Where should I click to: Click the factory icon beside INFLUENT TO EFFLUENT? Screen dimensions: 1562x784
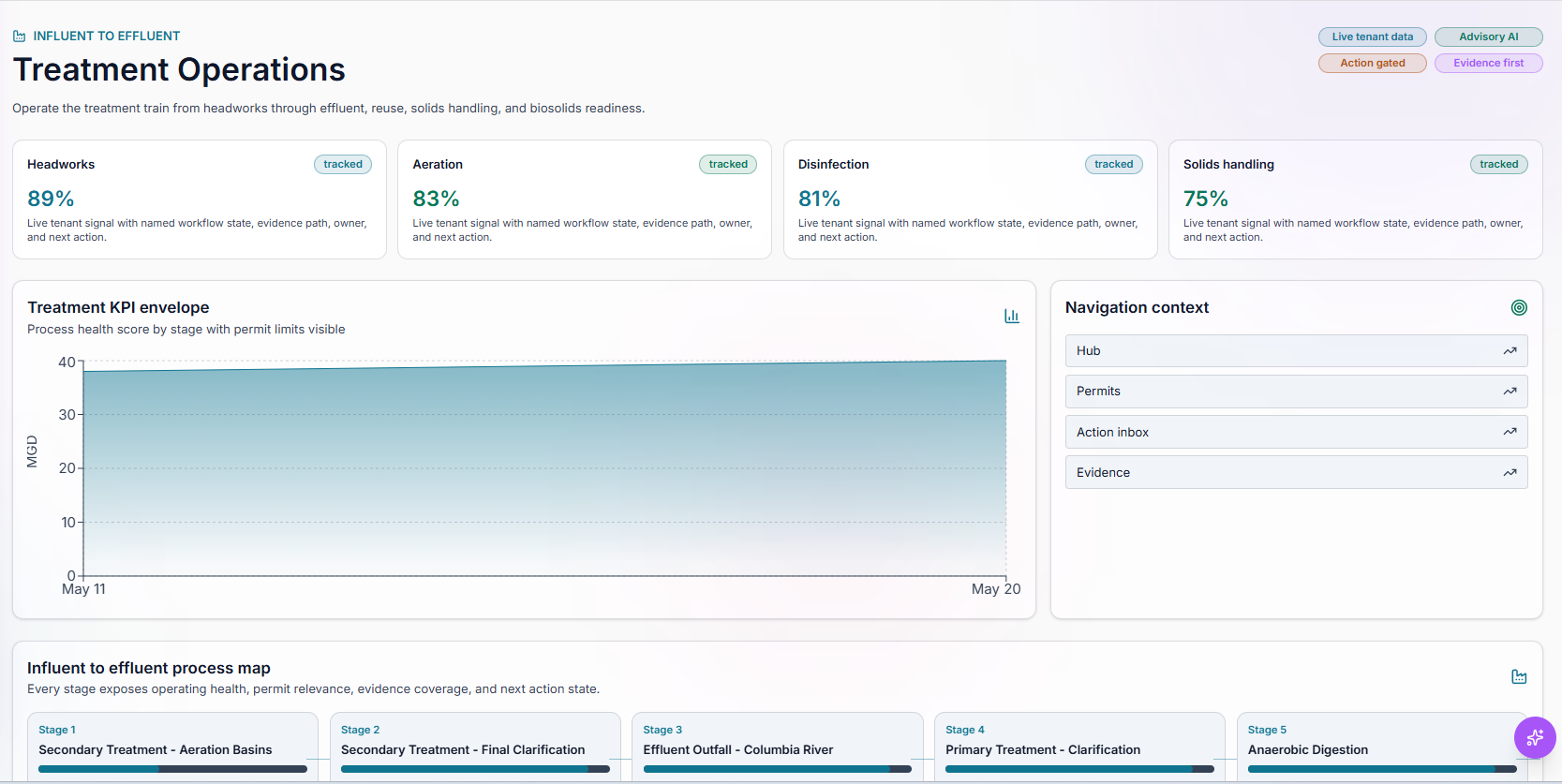pyautogui.click(x=20, y=37)
